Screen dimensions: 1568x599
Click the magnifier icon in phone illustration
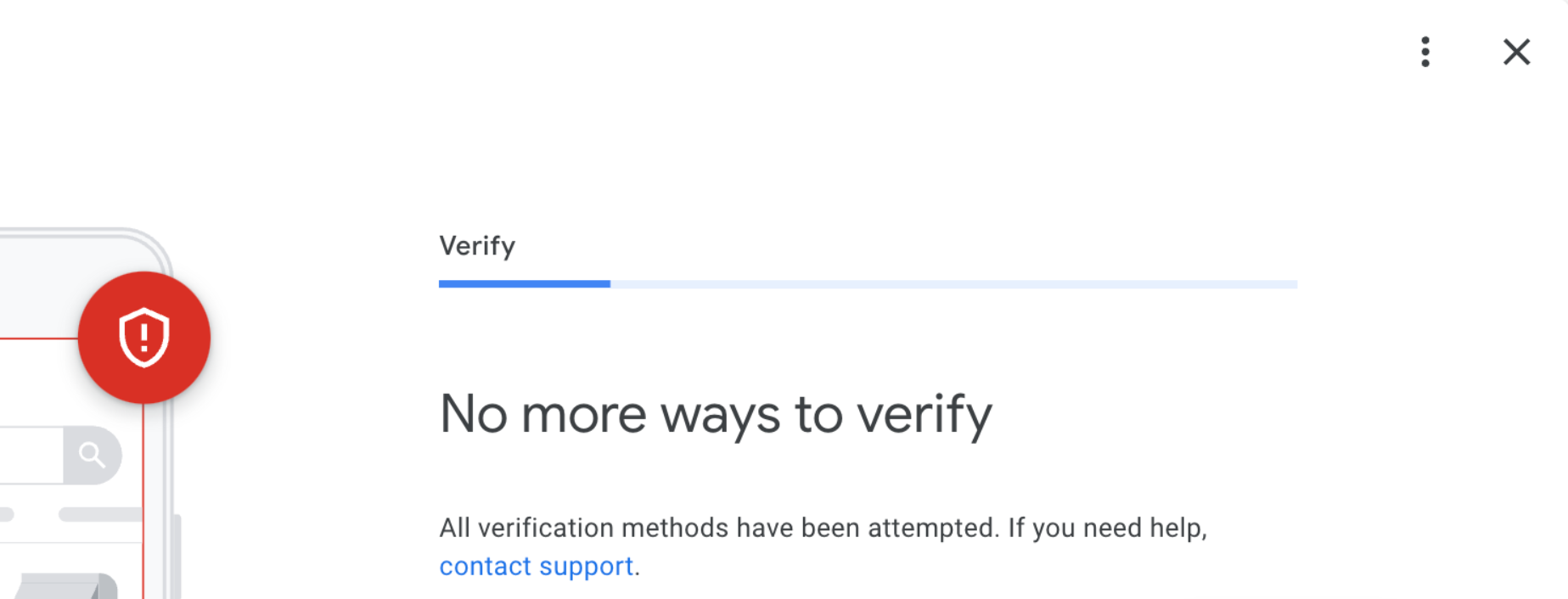pyautogui.click(x=92, y=456)
